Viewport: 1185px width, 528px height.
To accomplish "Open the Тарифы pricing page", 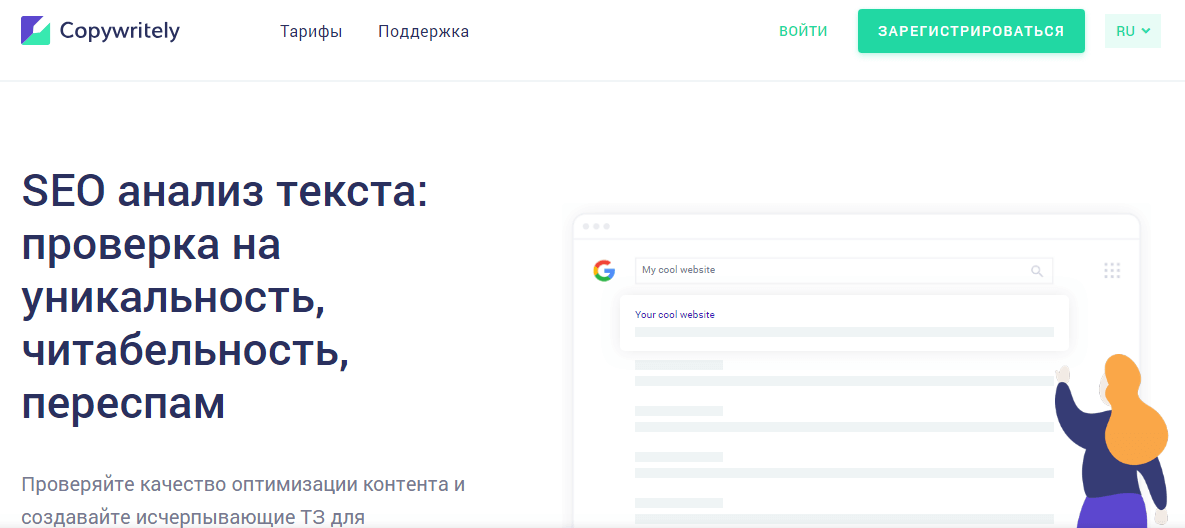I will point(311,31).
